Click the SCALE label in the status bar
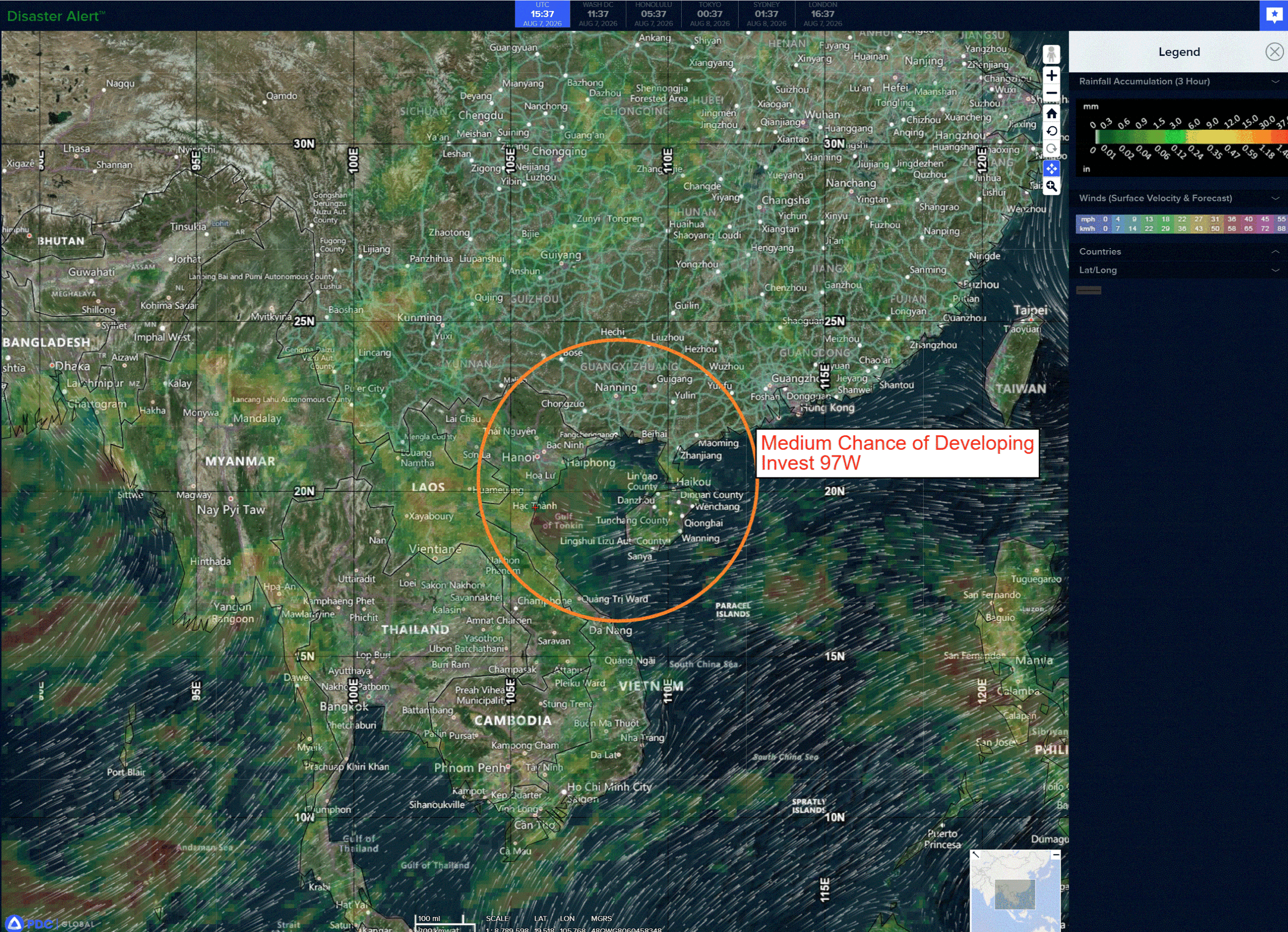Image resolution: width=1288 pixels, height=932 pixels. (498, 918)
